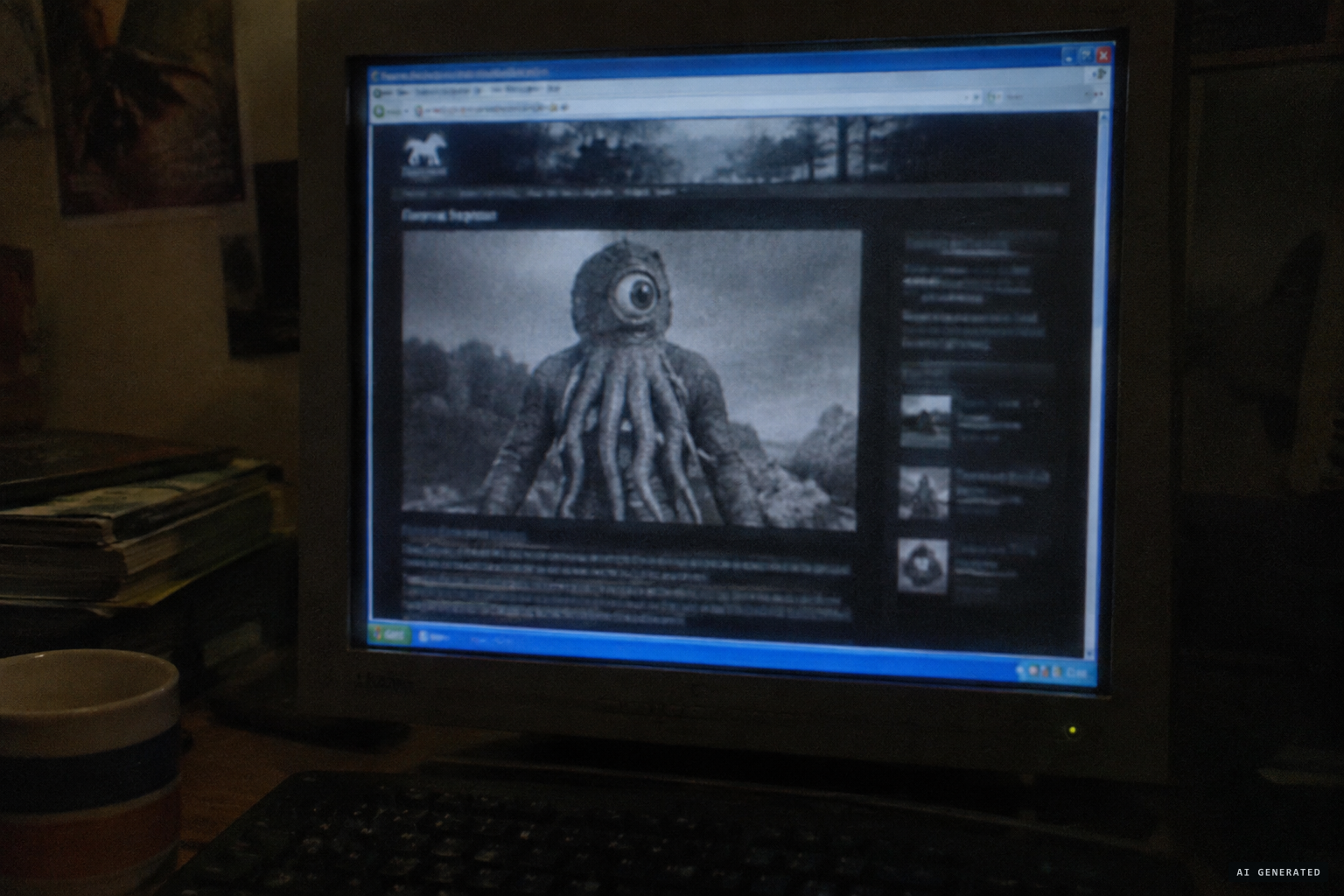
Task: Open the dropdown arrow beside the Back button
Action: (407, 112)
